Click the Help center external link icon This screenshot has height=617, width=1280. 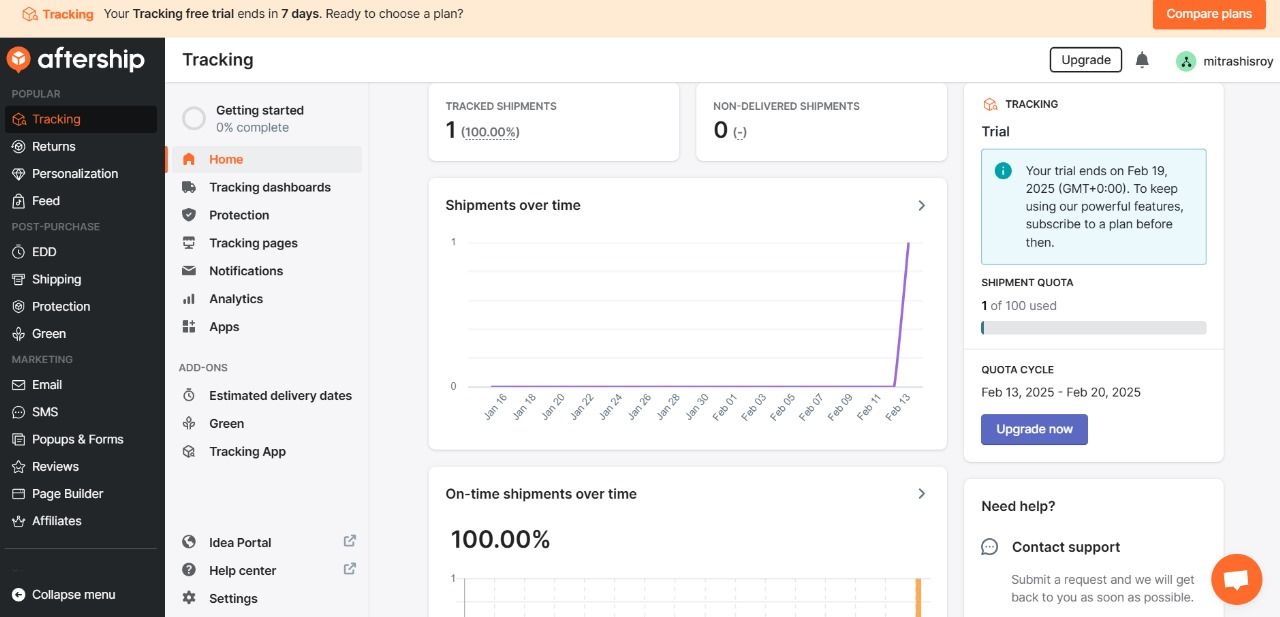coord(350,569)
